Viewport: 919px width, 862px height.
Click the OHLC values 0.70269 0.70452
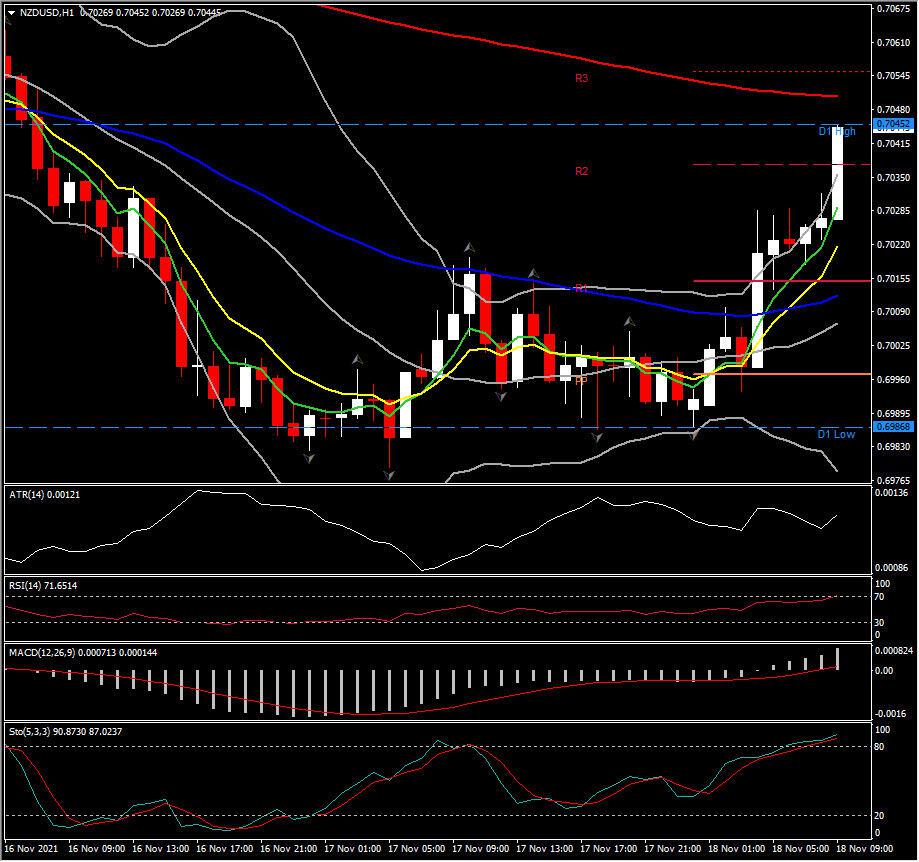[x=114, y=12]
